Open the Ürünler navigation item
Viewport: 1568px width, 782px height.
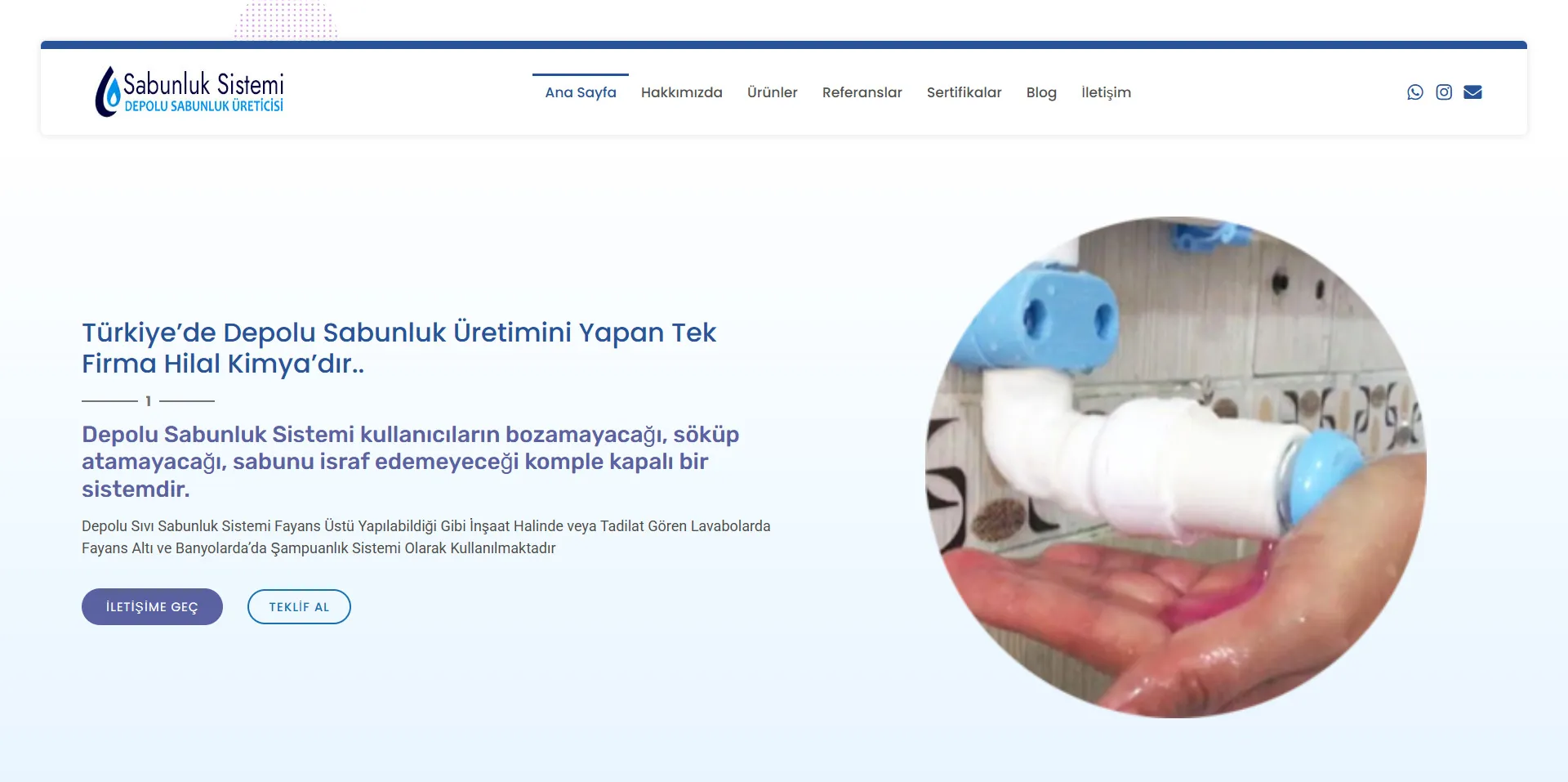point(773,92)
